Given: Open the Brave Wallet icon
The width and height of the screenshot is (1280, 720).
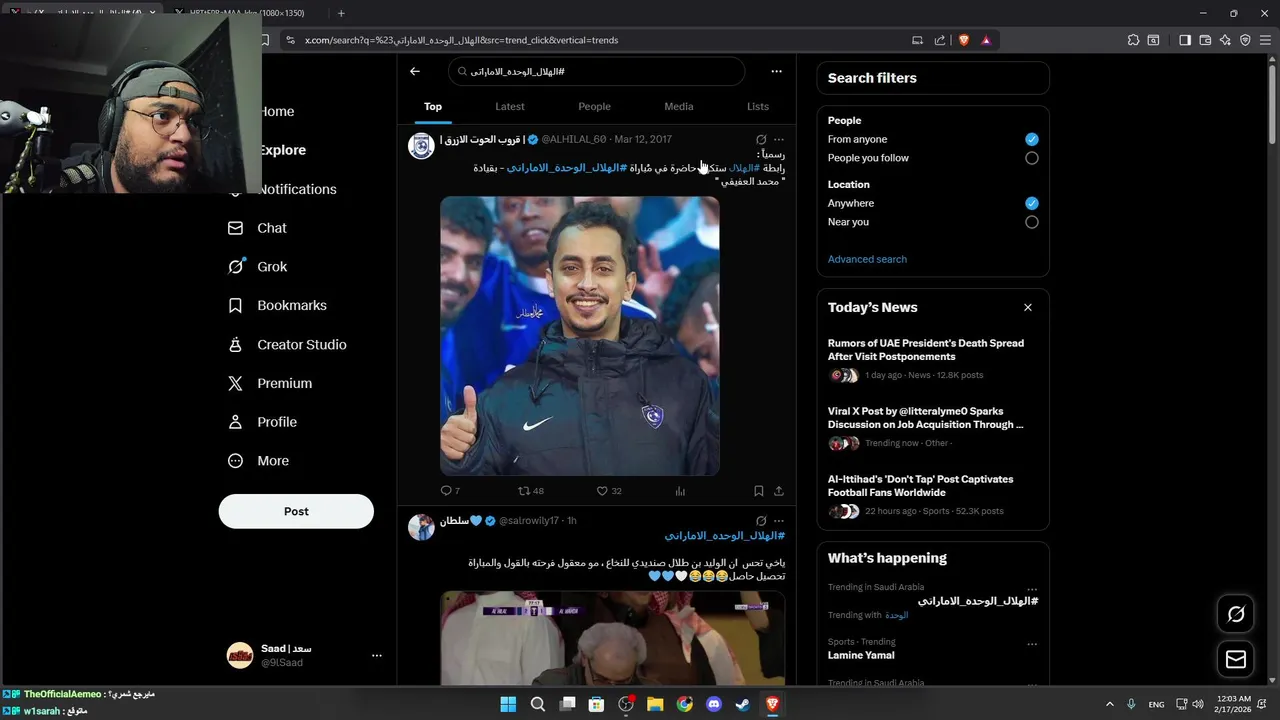Looking at the screenshot, I should [x=1205, y=40].
